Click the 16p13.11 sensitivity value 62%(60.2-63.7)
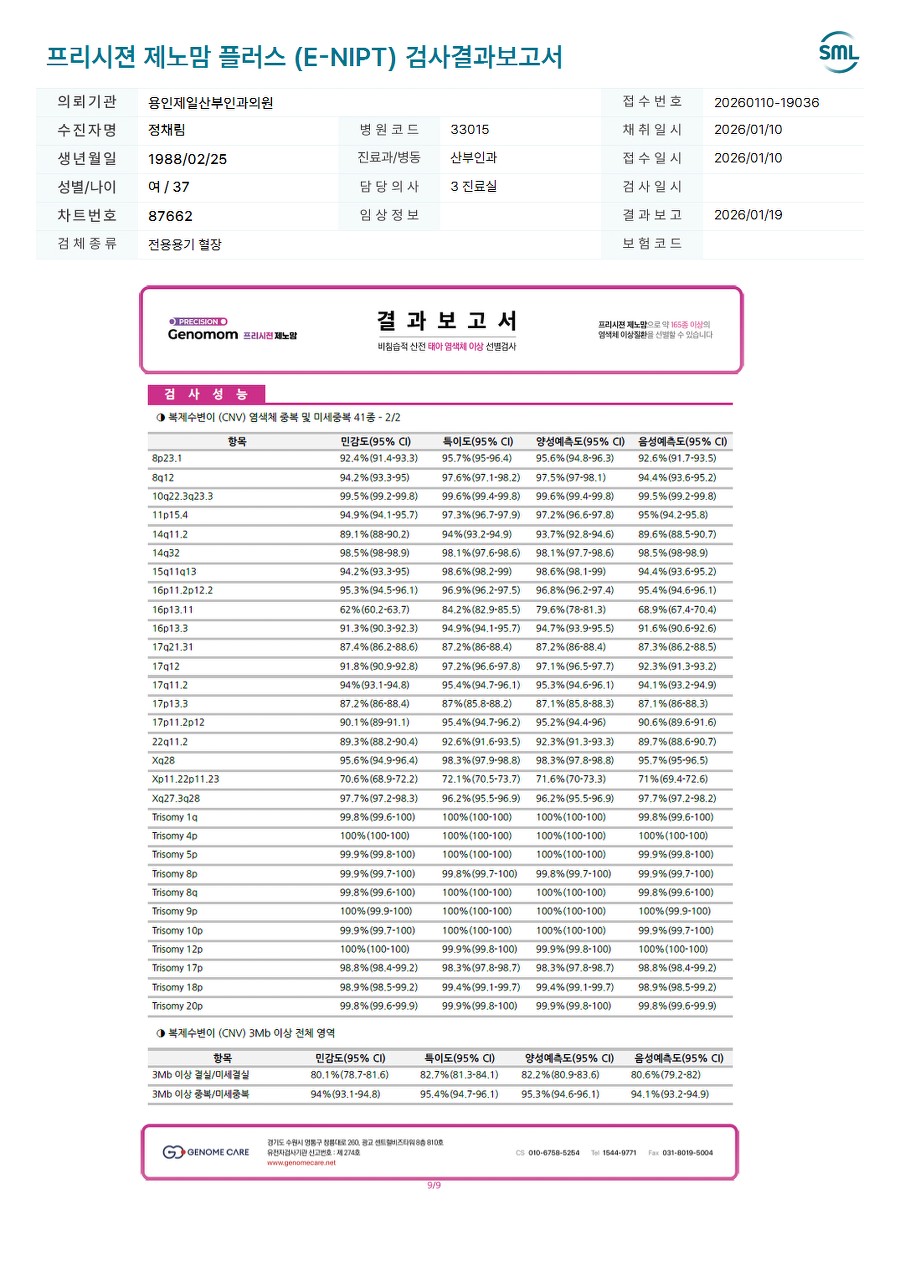The height and width of the screenshot is (1271, 900). coord(374,609)
